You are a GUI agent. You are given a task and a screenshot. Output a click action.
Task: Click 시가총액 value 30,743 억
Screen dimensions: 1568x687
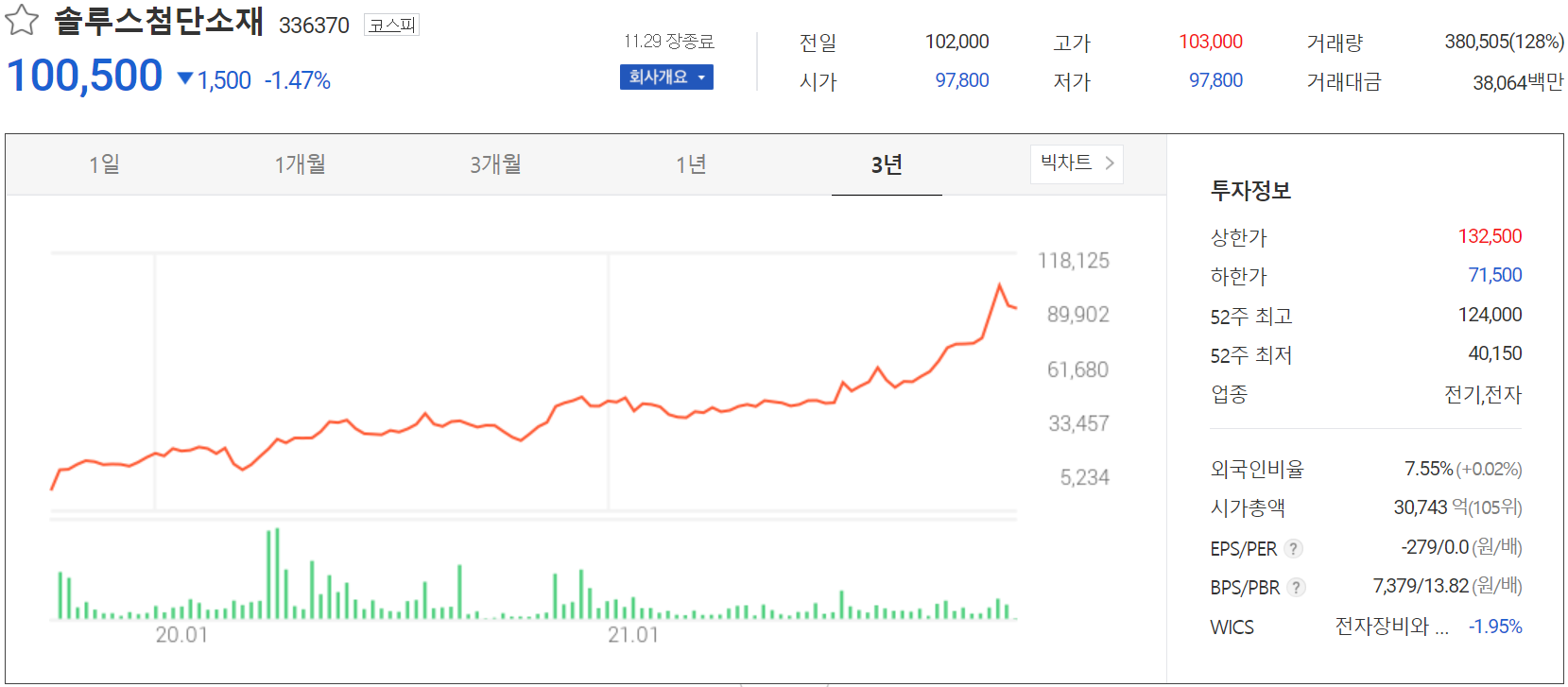click(x=1431, y=507)
